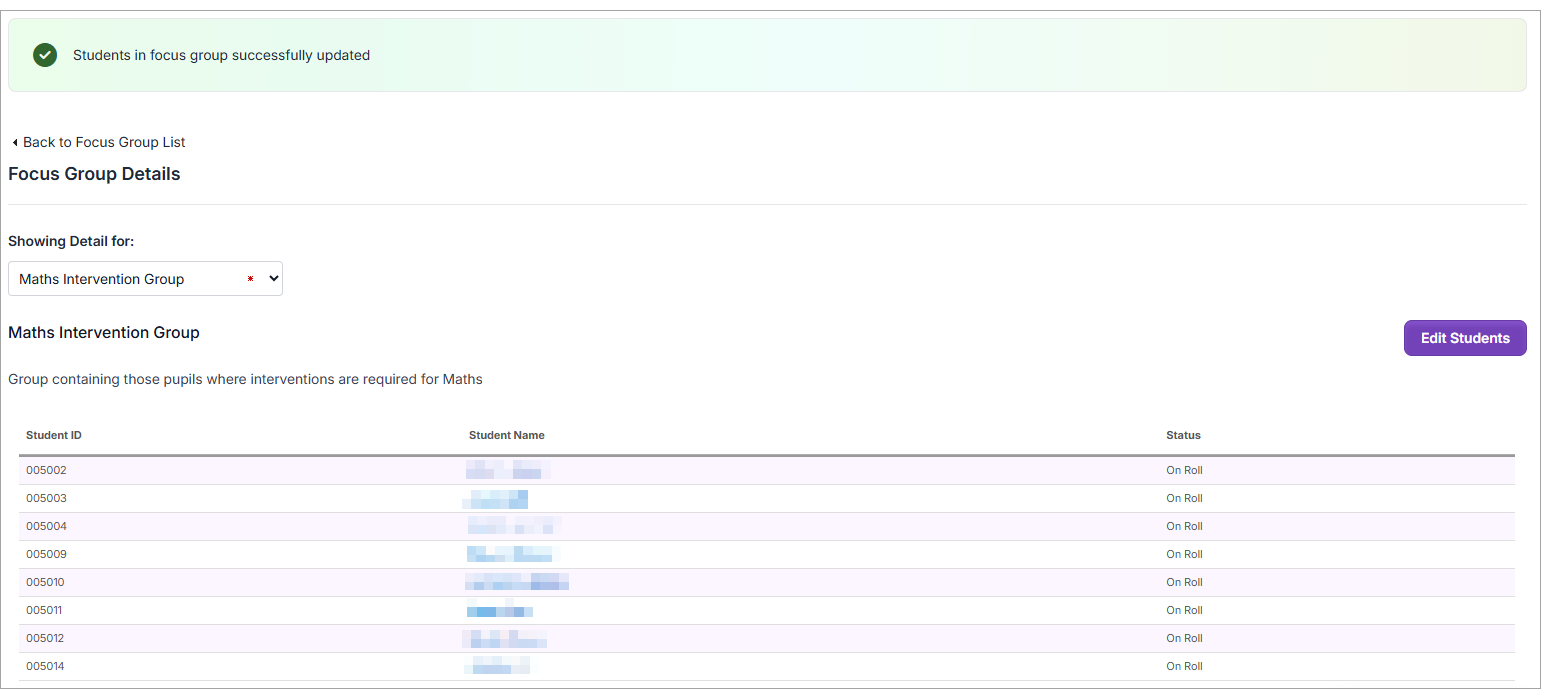Click the student name in row 005011

coord(499,610)
